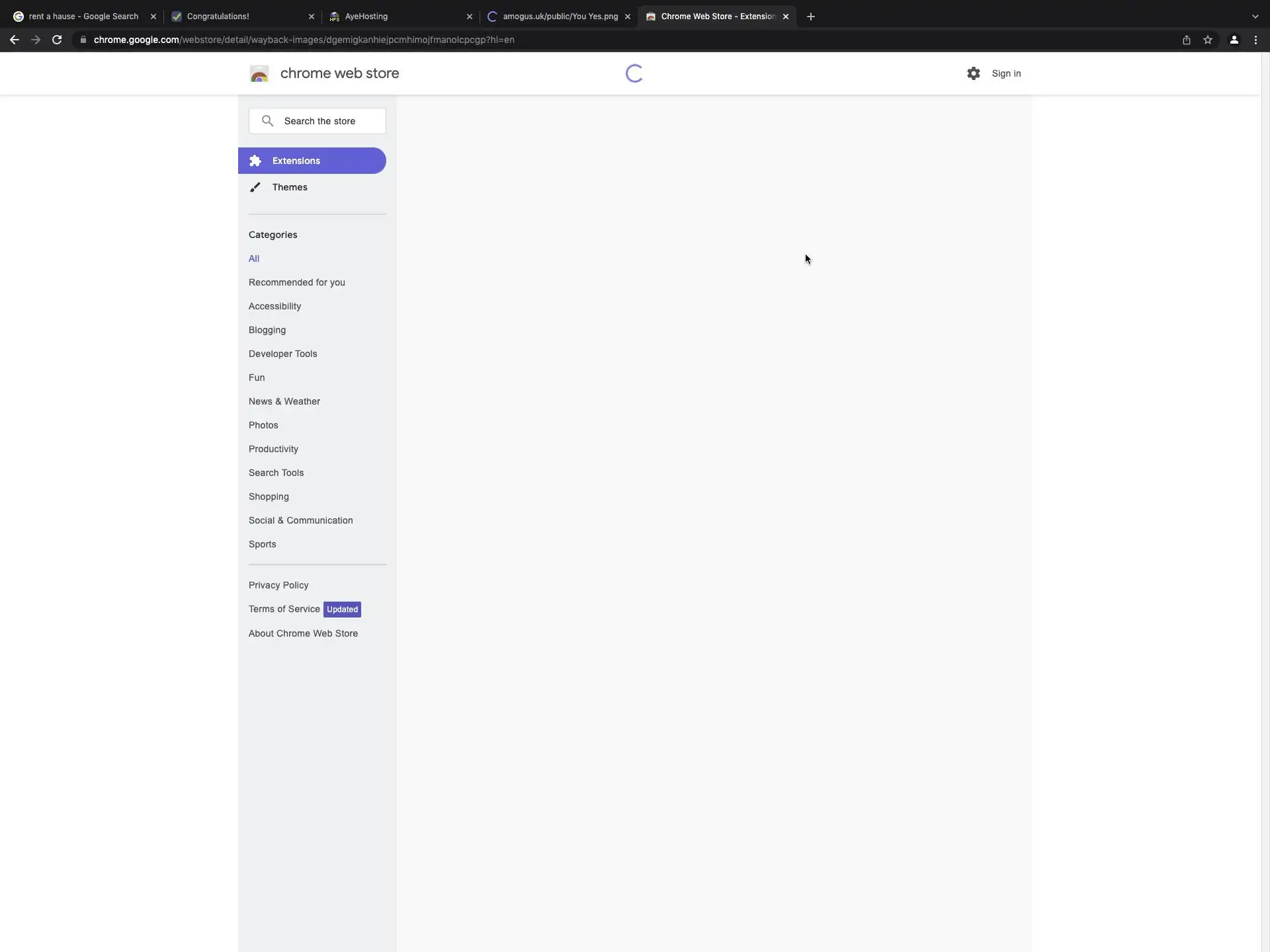Image resolution: width=1270 pixels, height=952 pixels.
Task: Click the Sign in link
Action: (x=1006, y=73)
